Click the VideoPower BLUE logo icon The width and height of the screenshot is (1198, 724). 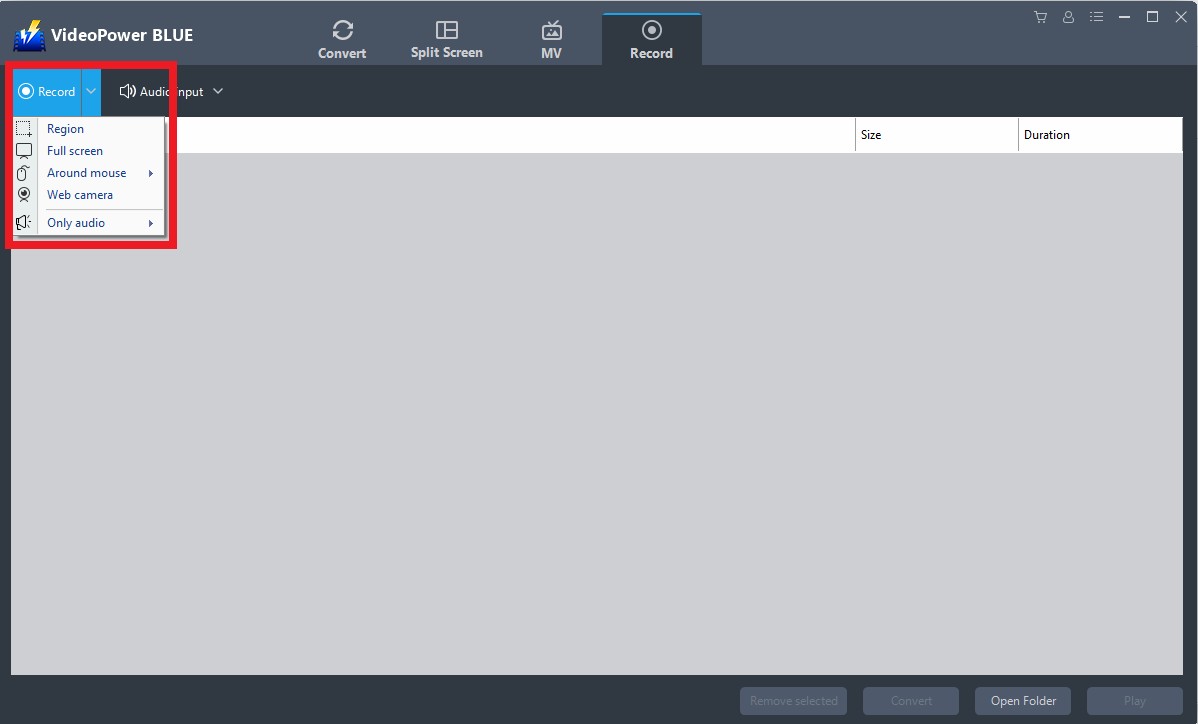(x=29, y=35)
